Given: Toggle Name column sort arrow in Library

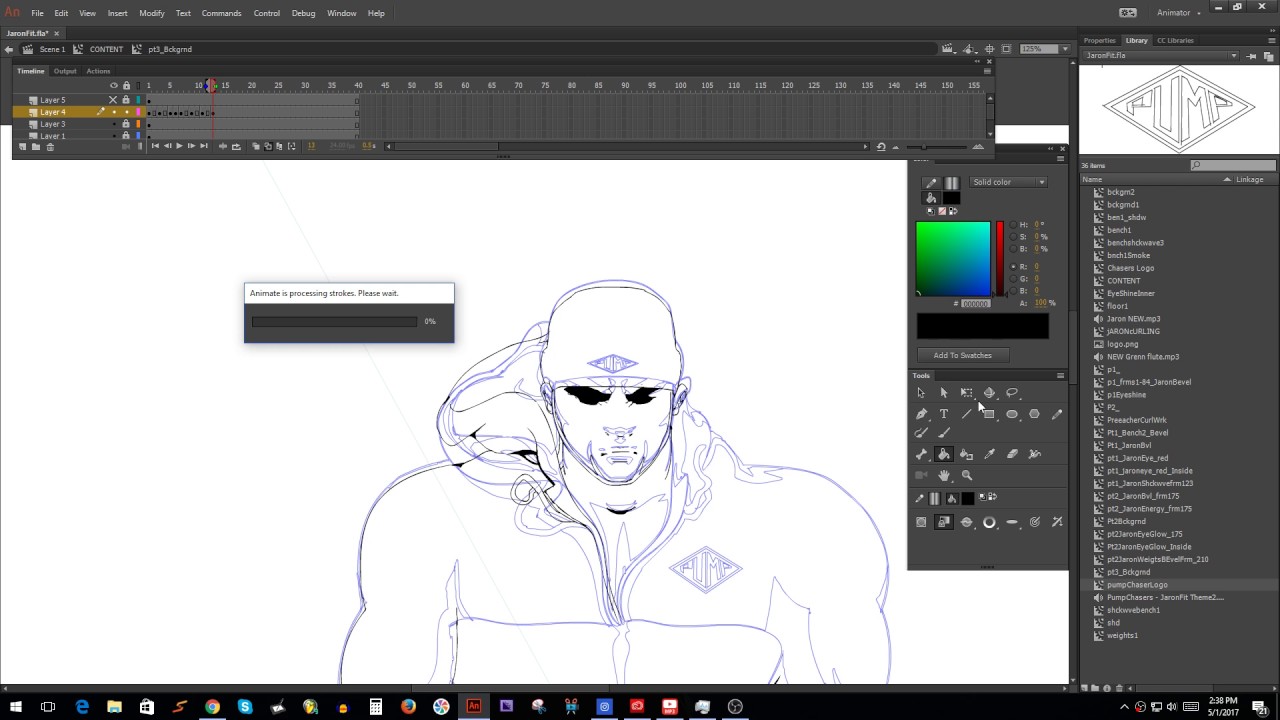Looking at the screenshot, I should click(x=1227, y=179).
